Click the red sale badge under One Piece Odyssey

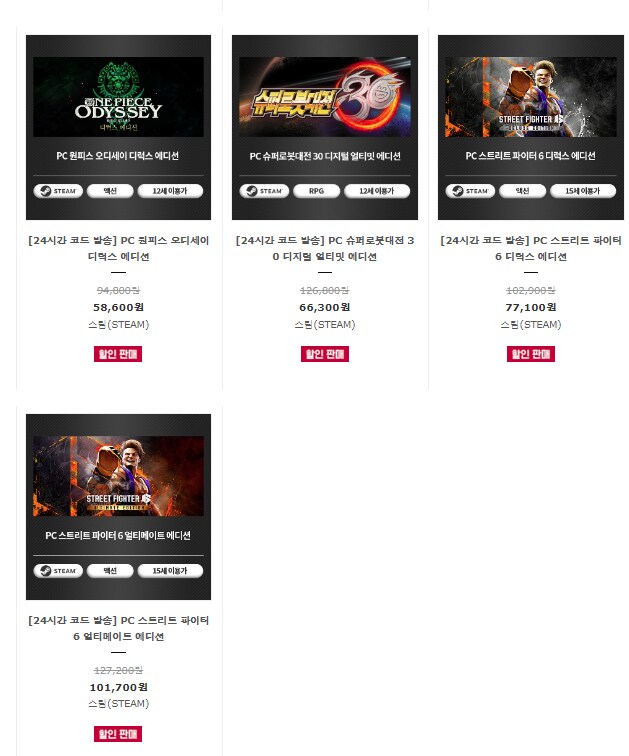118,354
